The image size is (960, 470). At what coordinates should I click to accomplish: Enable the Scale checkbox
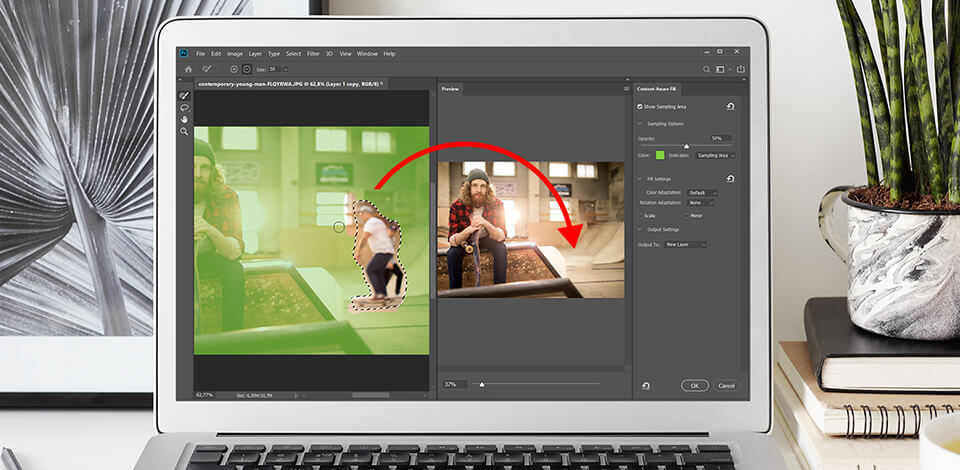click(640, 215)
